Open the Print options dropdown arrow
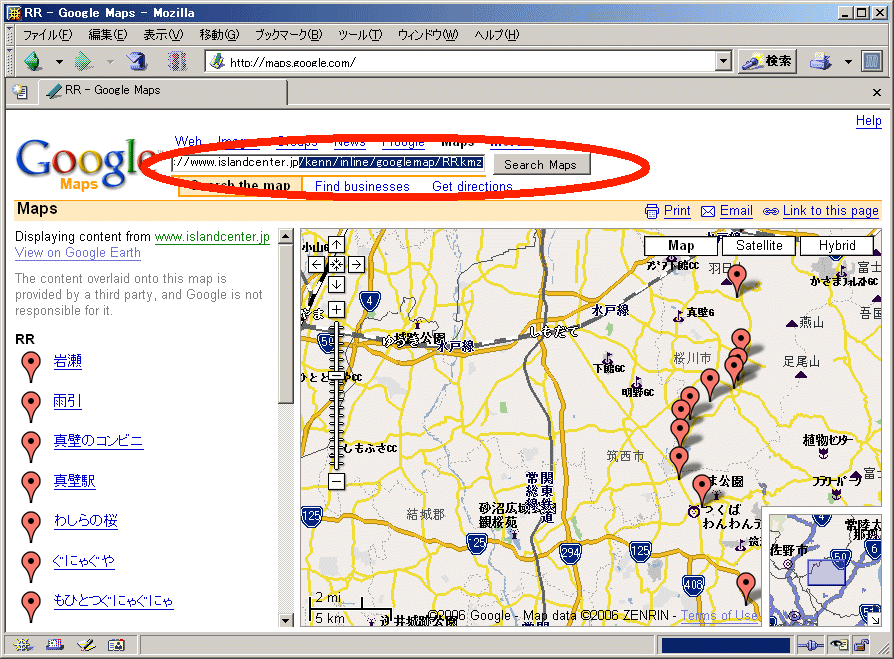The image size is (894, 659). [x=848, y=62]
